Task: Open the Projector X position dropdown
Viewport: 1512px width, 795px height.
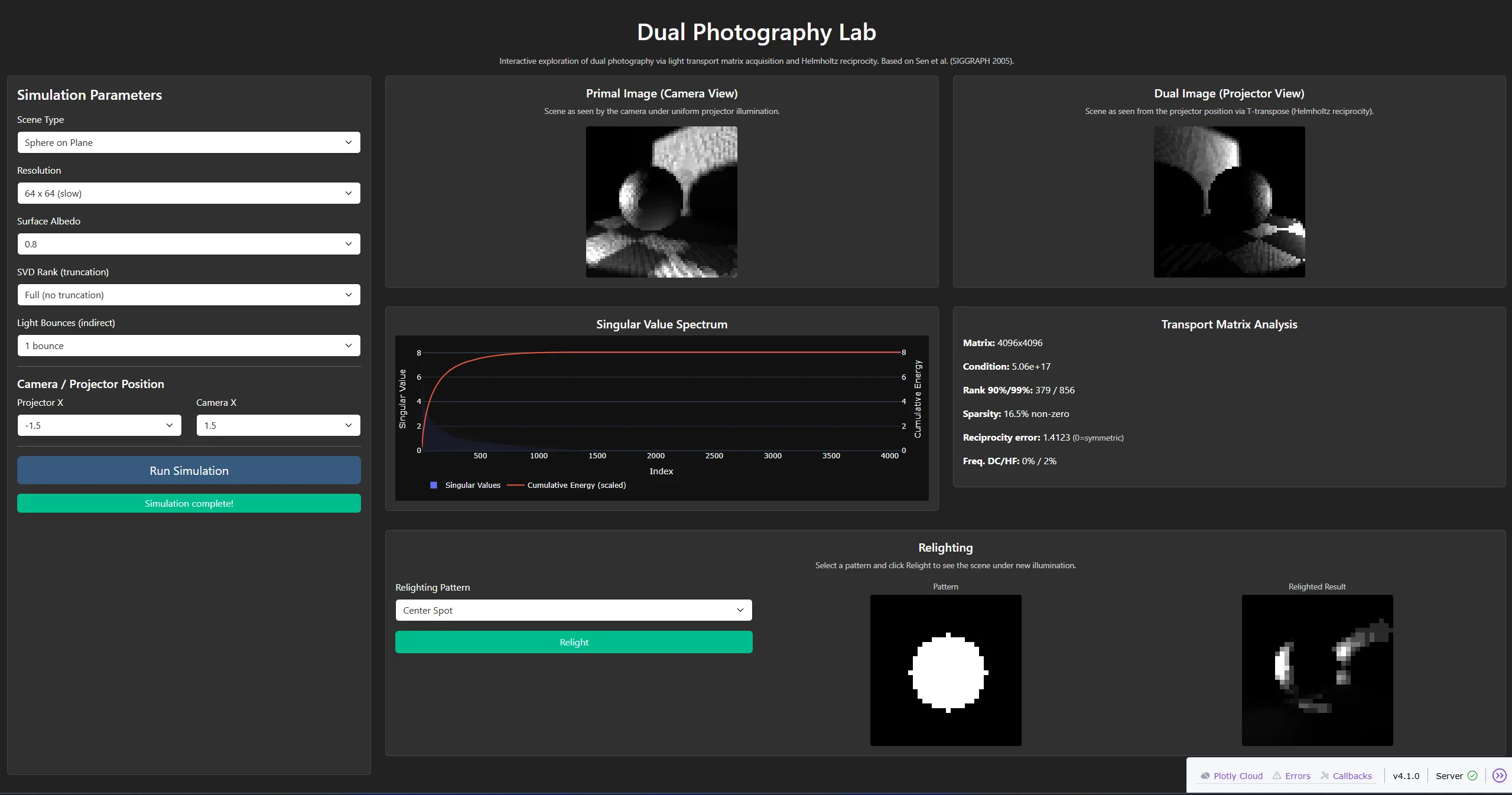Action: tap(99, 425)
